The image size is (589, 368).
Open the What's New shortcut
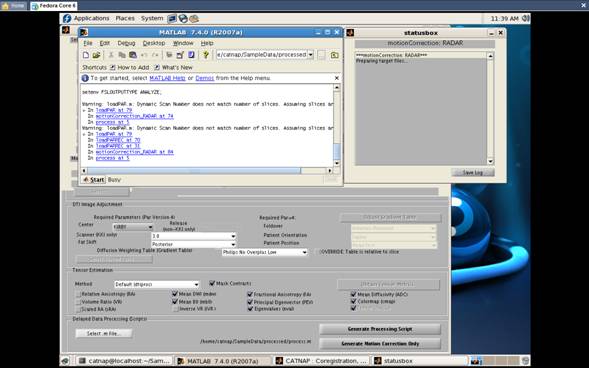pyautogui.click(x=173, y=68)
